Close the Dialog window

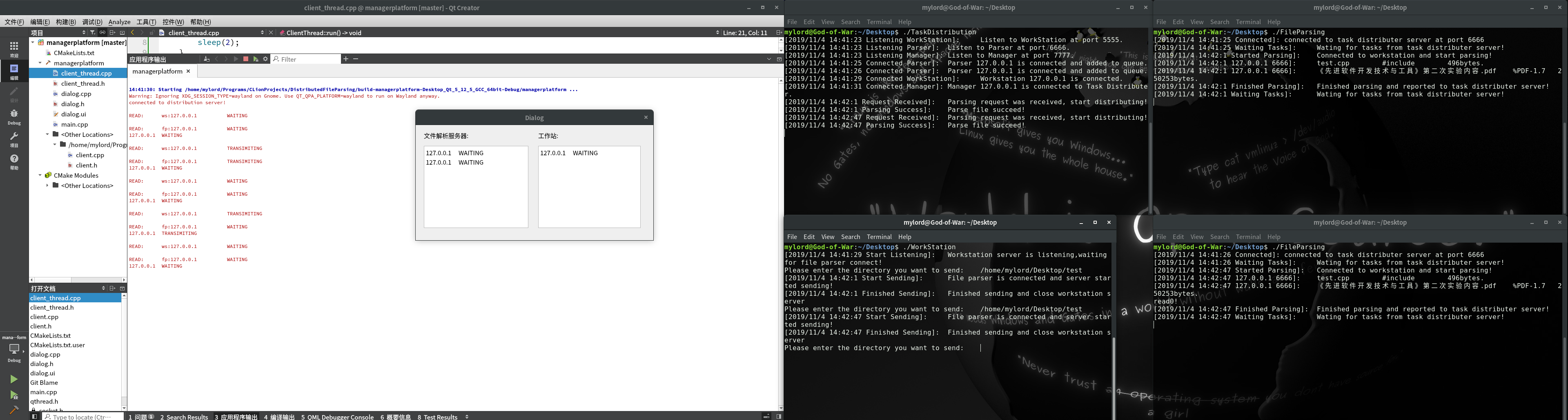(646, 118)
